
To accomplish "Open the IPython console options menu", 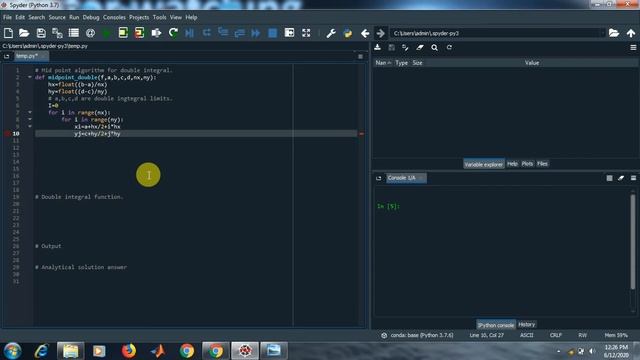I will click(x=633, y=178).
